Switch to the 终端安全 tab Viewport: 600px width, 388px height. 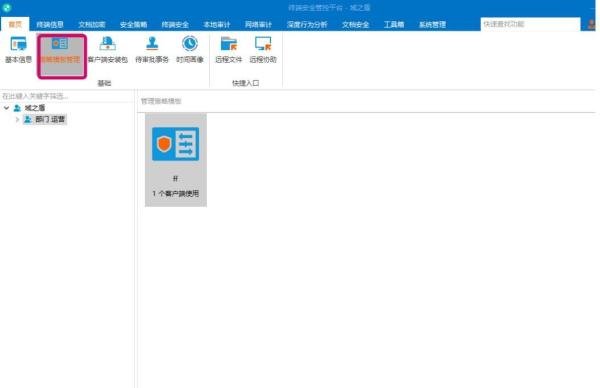click(x=175, y=24)
